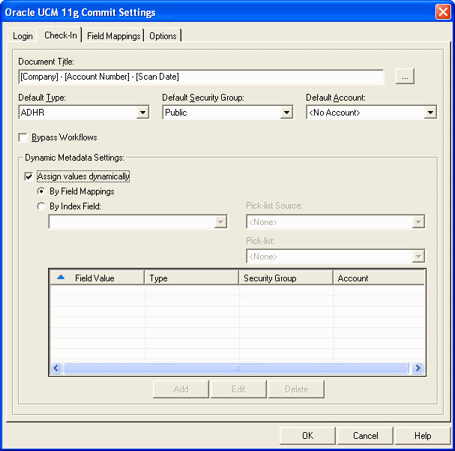Sort by the Field Value column header
The width and height of the screenshot is (455, 451).
pos(97,278)
